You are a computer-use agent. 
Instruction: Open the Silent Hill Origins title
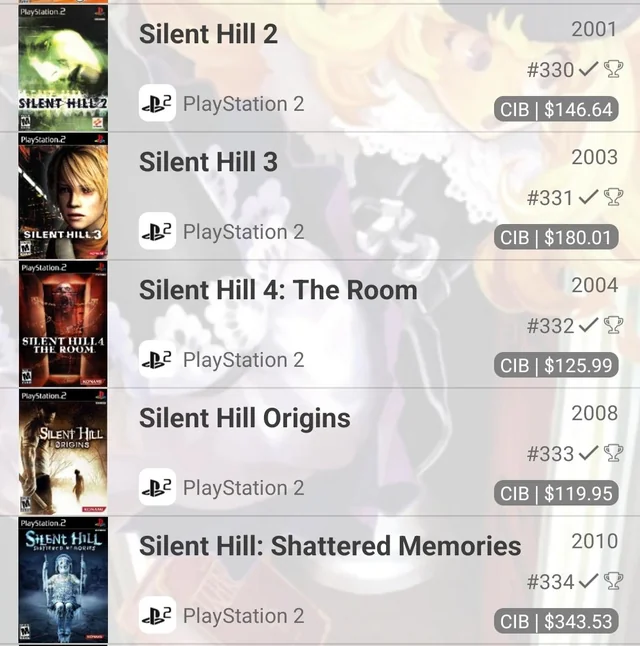245,418
